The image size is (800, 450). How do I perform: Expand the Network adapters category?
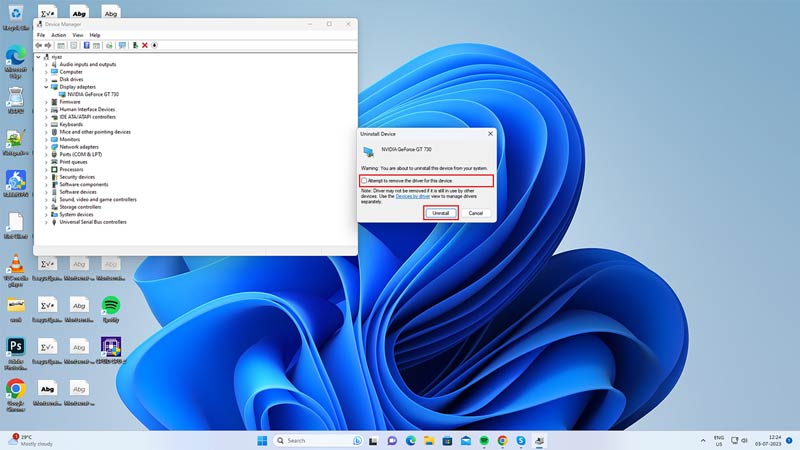coord(46,147)
